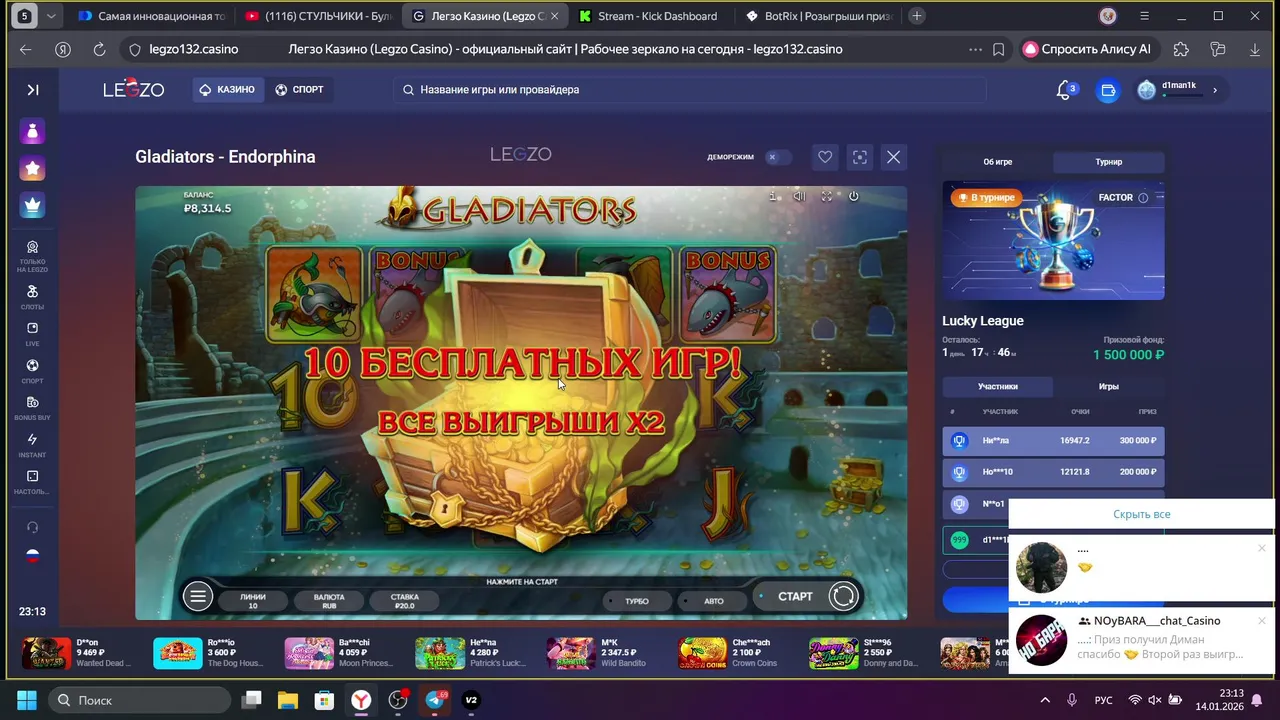Change the Линии 10 setting
Screen dimensions: 1280x720
point(253,601)
